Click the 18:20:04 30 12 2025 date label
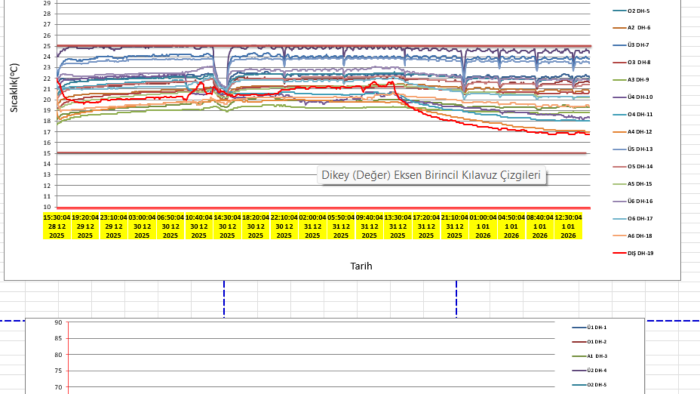Viewport: 700px width, 394px height. click(x=255, y=226)
